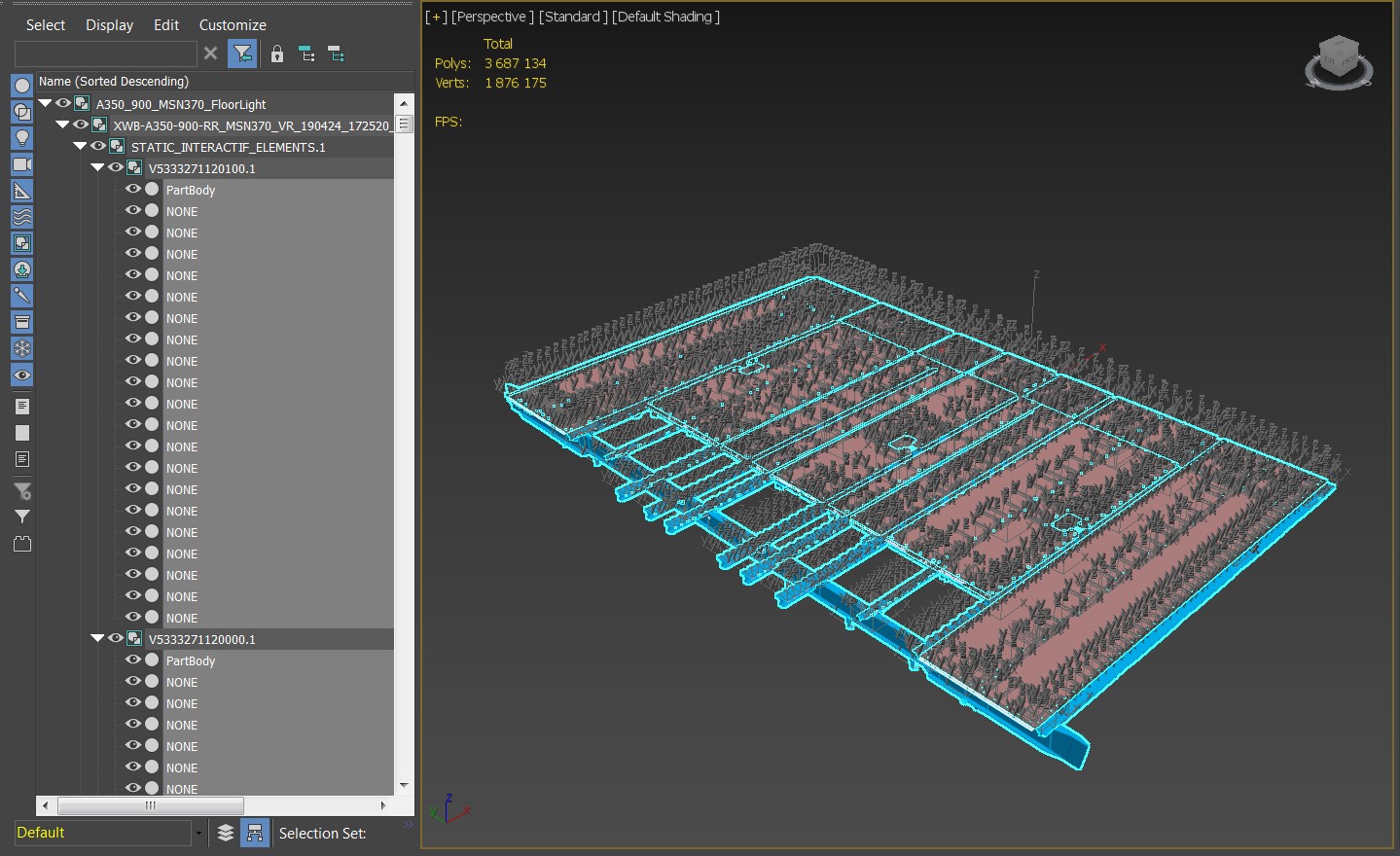Click the [Perspective] viewport label
The width and height of the screenshot is (1400, 856).
click(x=492, y=17)
